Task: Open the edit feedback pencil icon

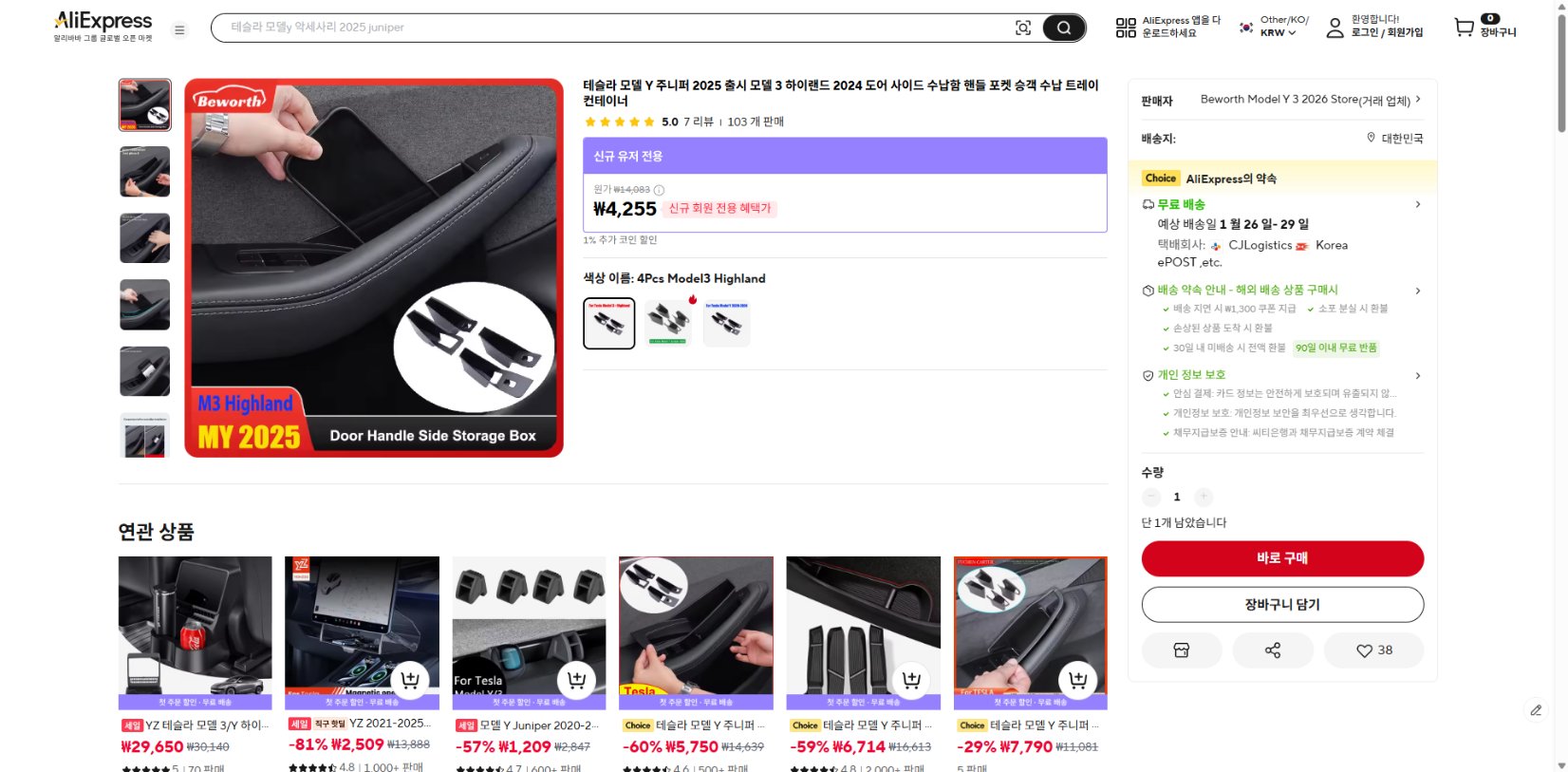Action: [x=1536, y=709]
